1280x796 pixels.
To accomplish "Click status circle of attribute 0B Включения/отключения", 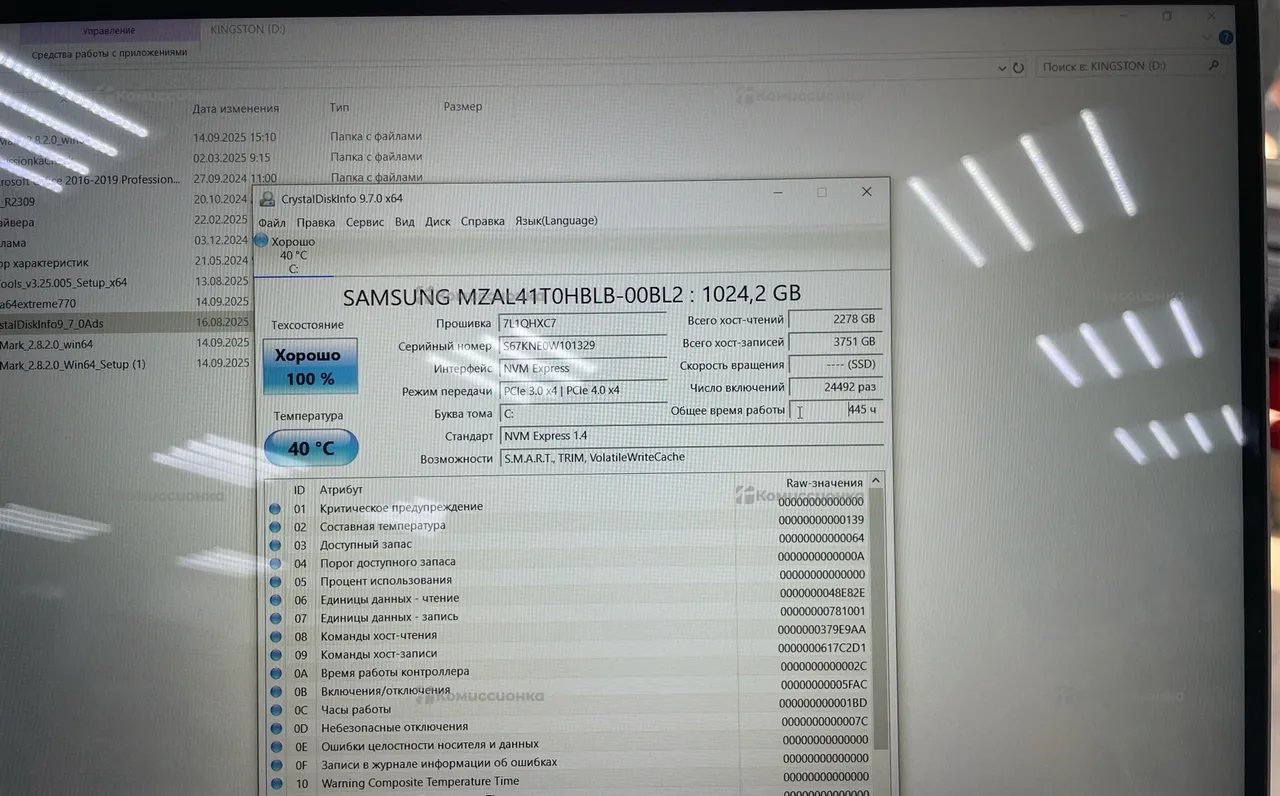I will click(x=275, y=691).
